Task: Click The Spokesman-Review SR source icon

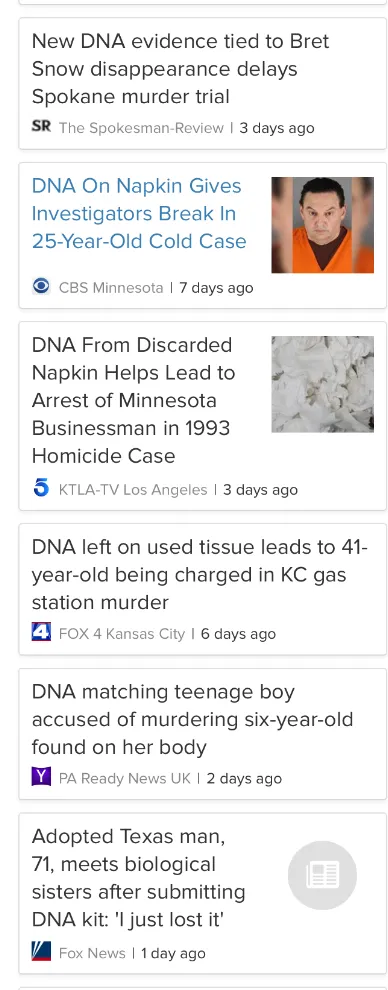Action: [41, 127]
